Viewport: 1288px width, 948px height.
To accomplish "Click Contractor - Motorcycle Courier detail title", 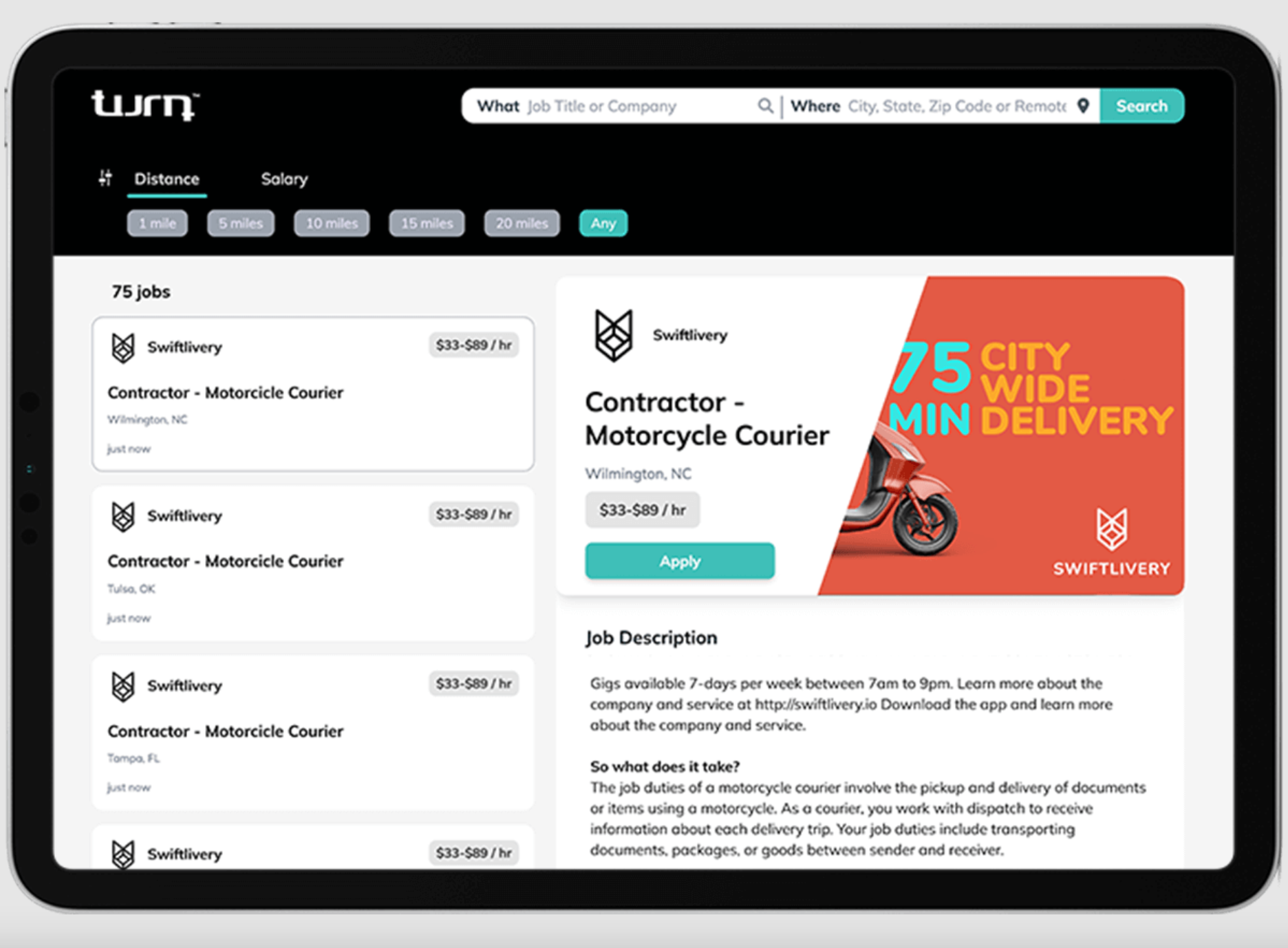I will click(707, 418).
